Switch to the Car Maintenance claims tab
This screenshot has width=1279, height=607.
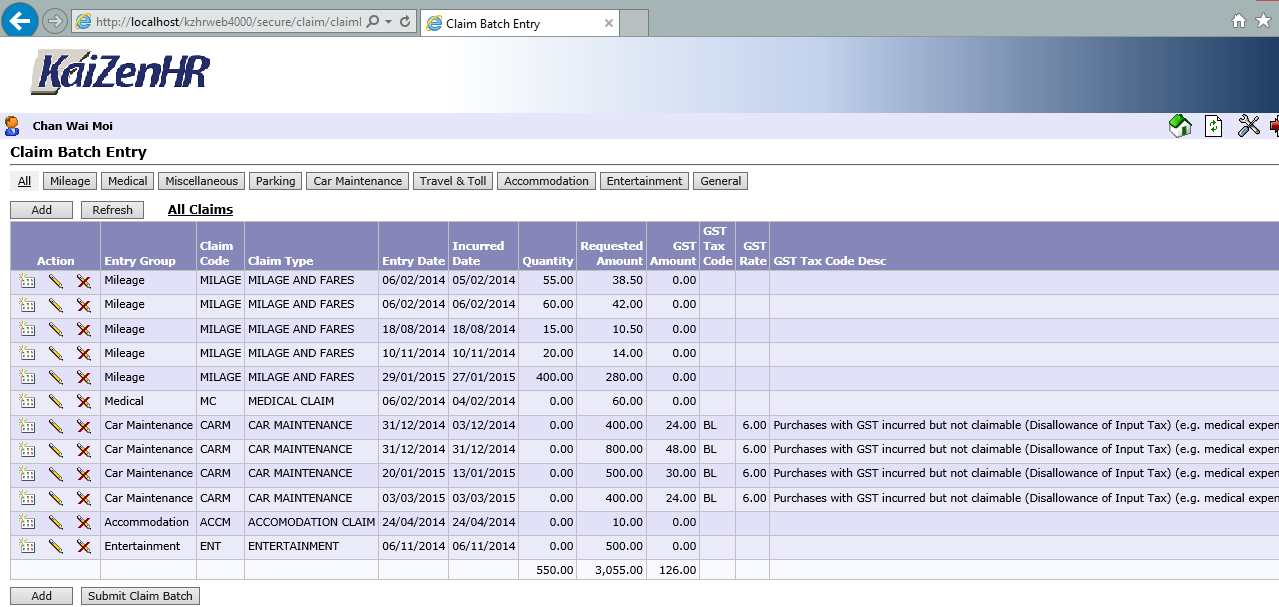click(357, 181)
